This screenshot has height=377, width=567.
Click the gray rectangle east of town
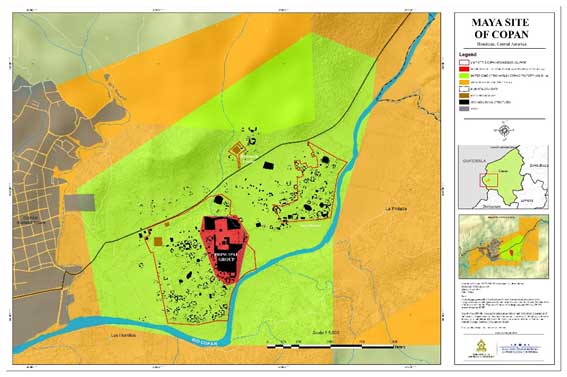80,202
